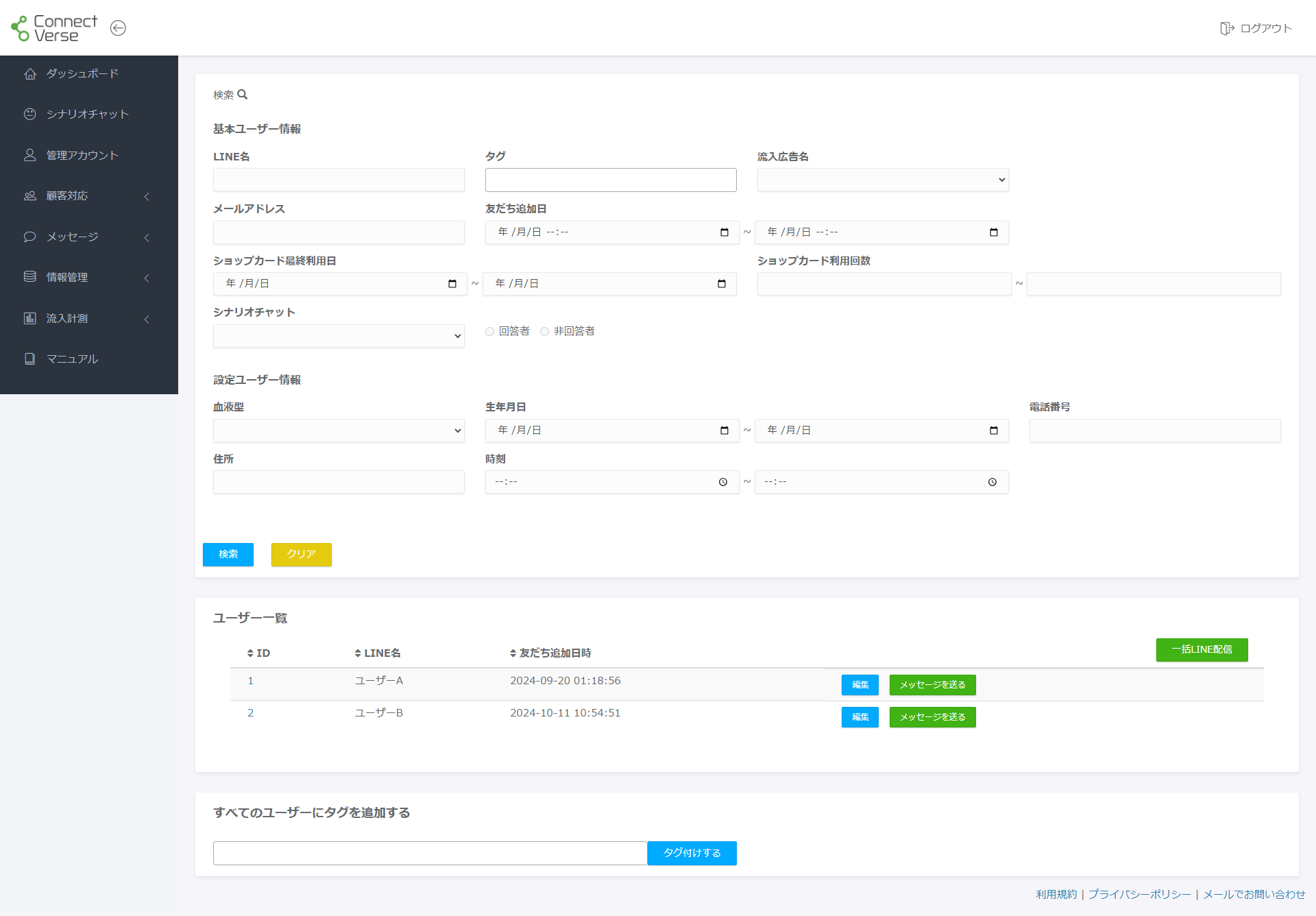Open calendar for ショップカード最終利用日 start date
Viewport: 1316px width, 916px height.
(452, 284)
